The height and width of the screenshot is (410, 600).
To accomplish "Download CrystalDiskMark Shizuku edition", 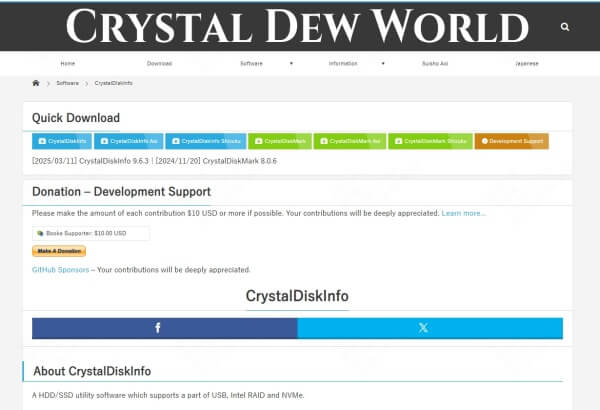I will [x=430, y=141].
